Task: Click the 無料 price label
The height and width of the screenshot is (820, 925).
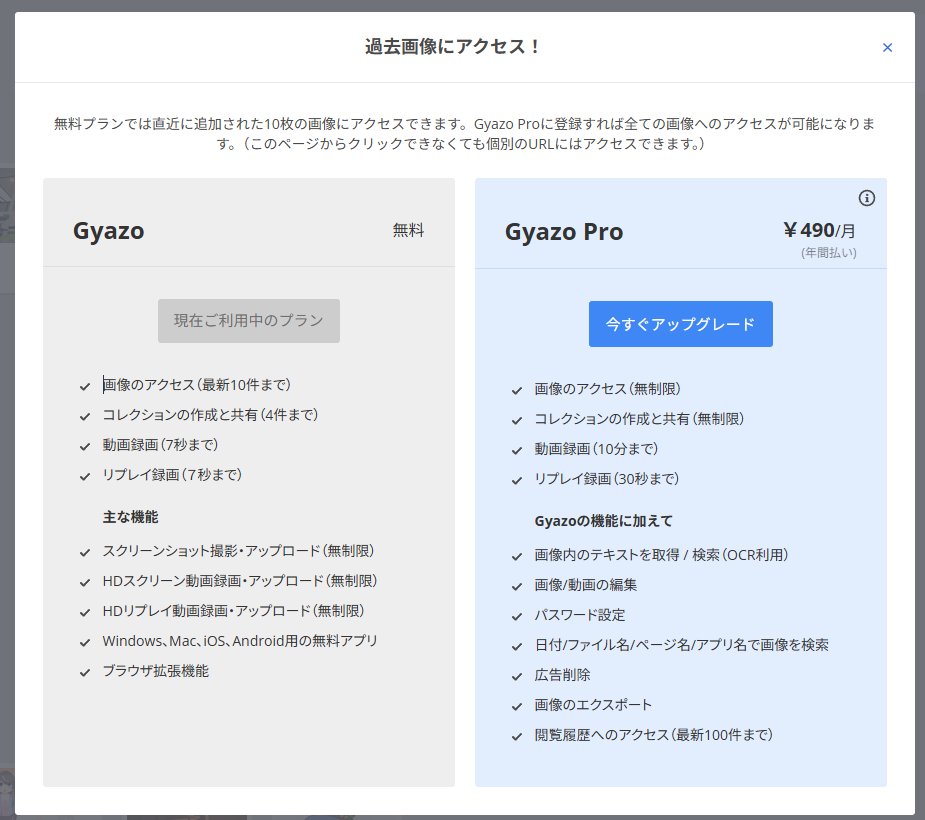Action: click(408, 230)
